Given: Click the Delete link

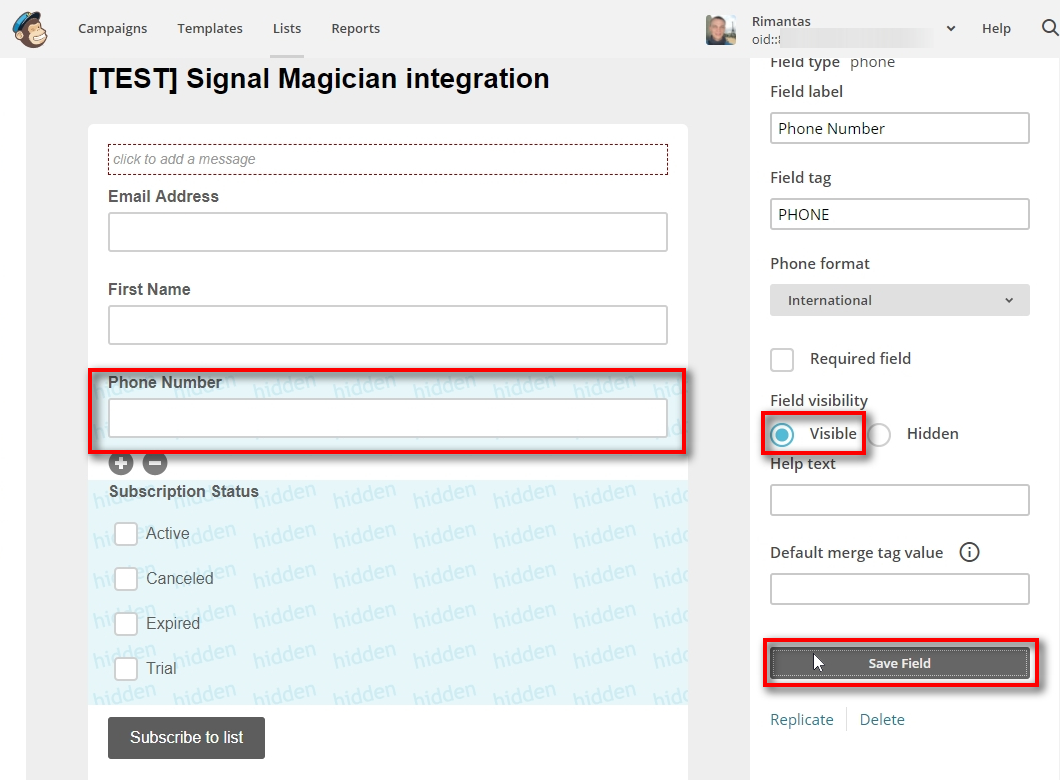Looking at the screenshot, I should 882,720.
